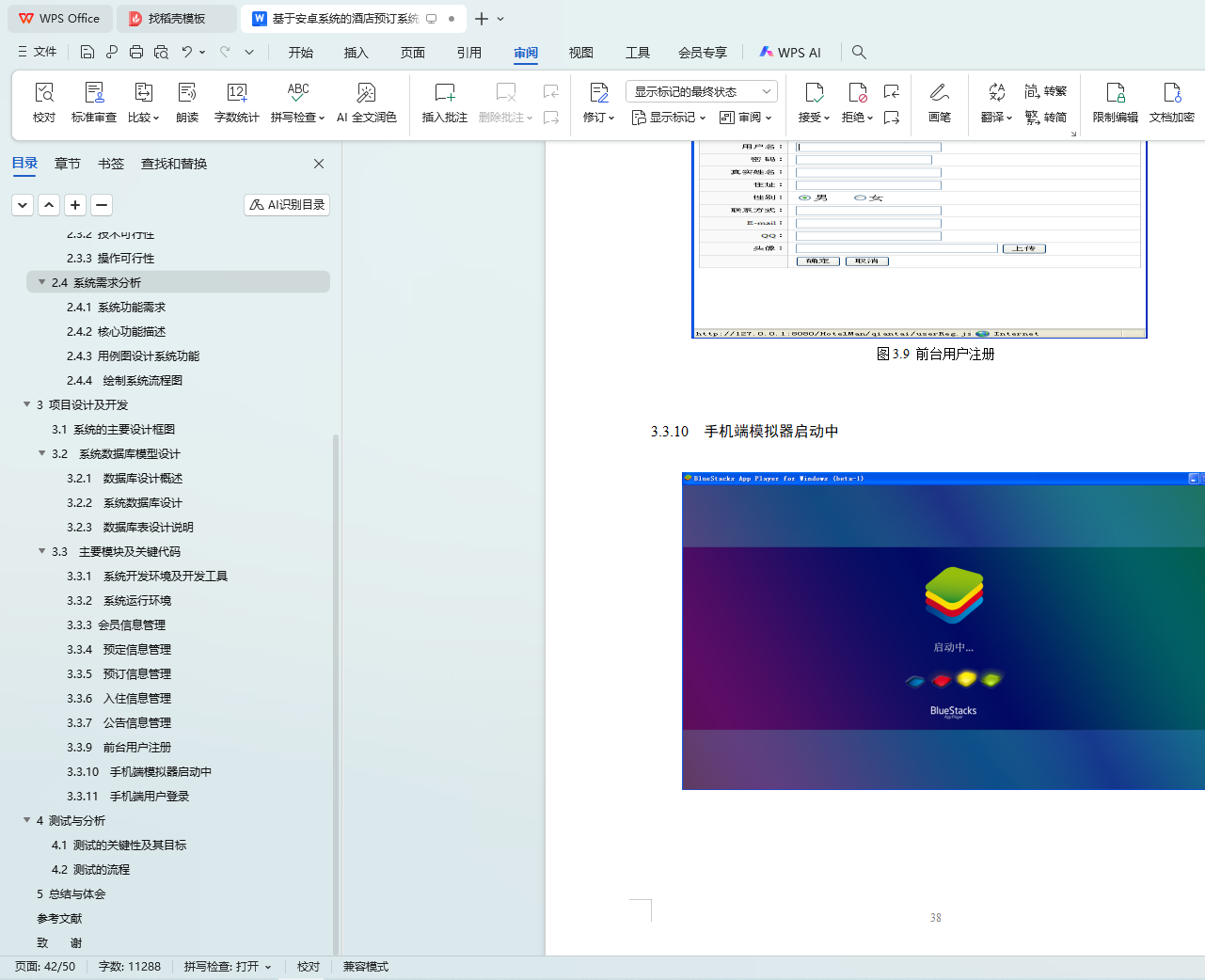1205x980 pixels.
Task: Open the 开始 ribbon tab
Action: [301, 53]
